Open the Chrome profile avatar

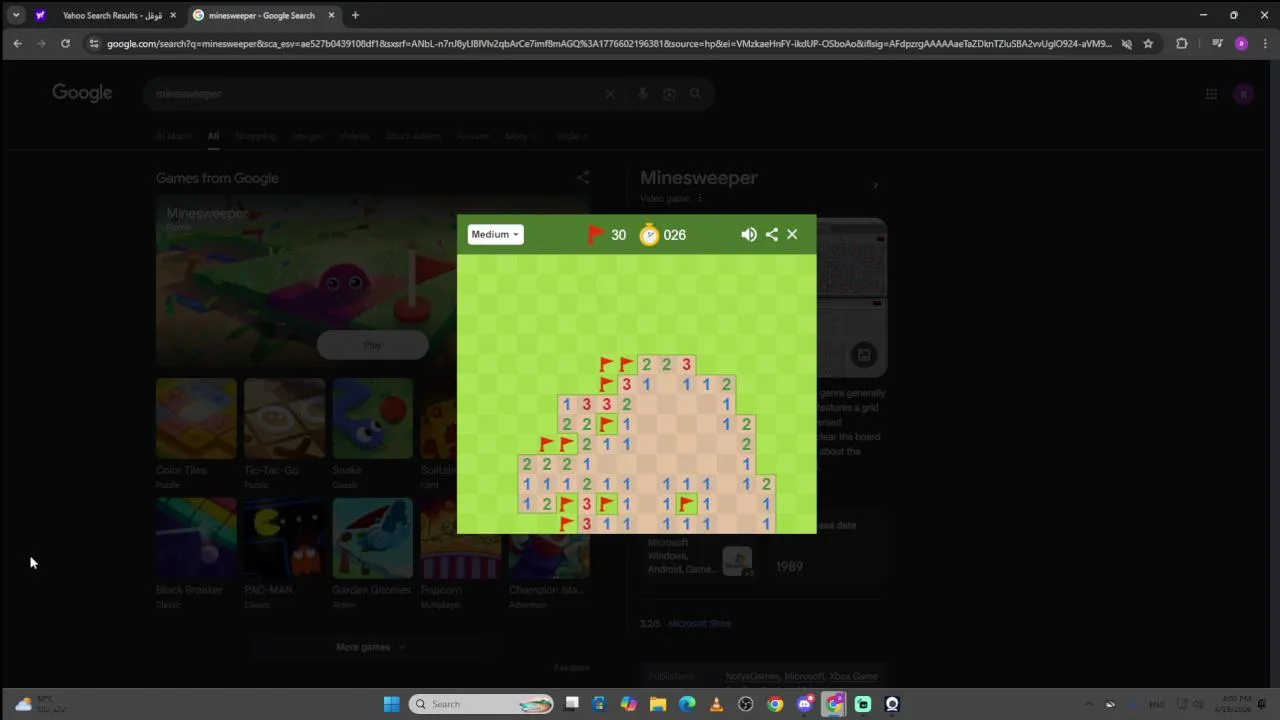coord(1241,43)
